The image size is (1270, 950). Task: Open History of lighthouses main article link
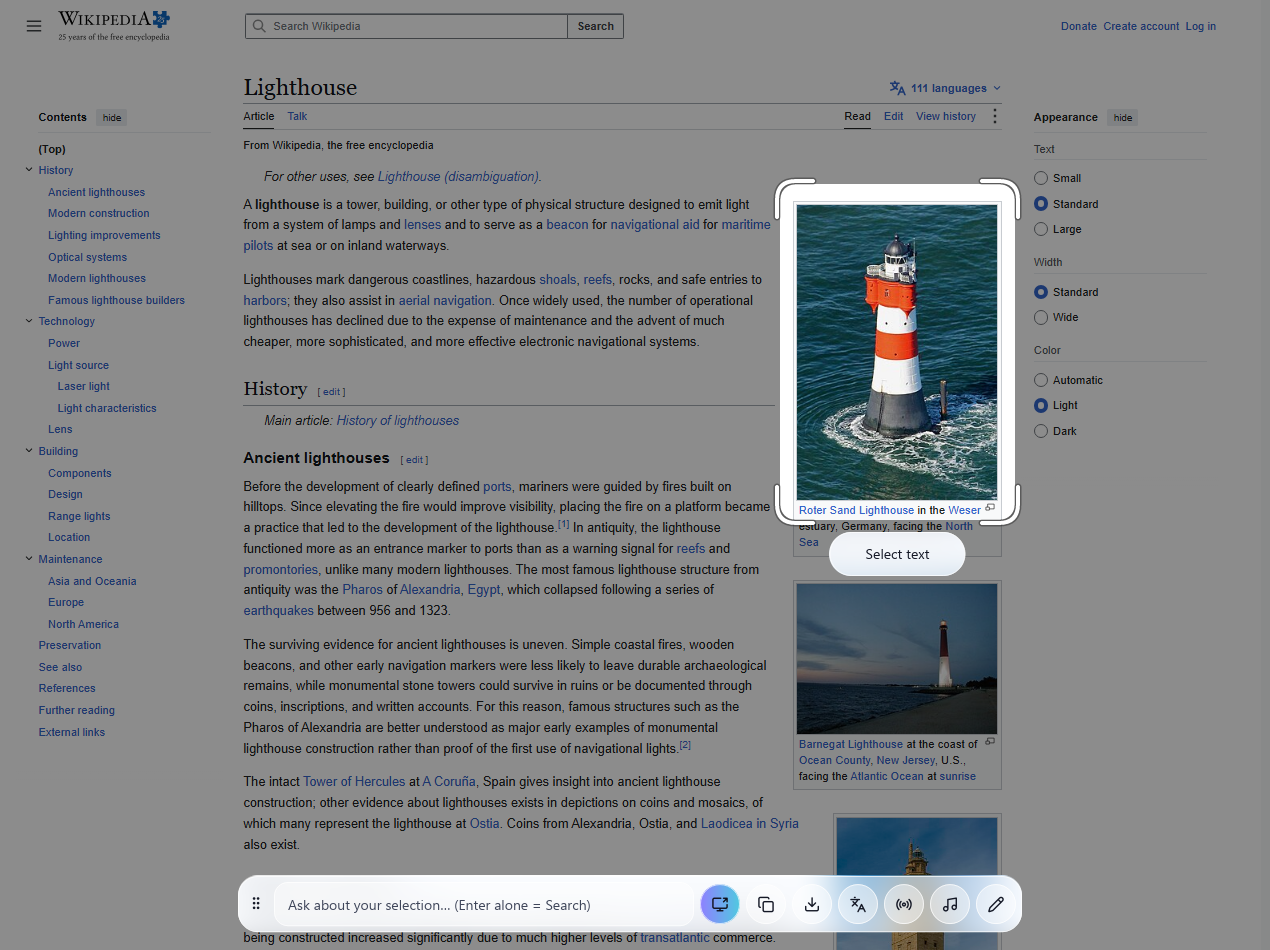pyautogui.click(x=397, y=420)
